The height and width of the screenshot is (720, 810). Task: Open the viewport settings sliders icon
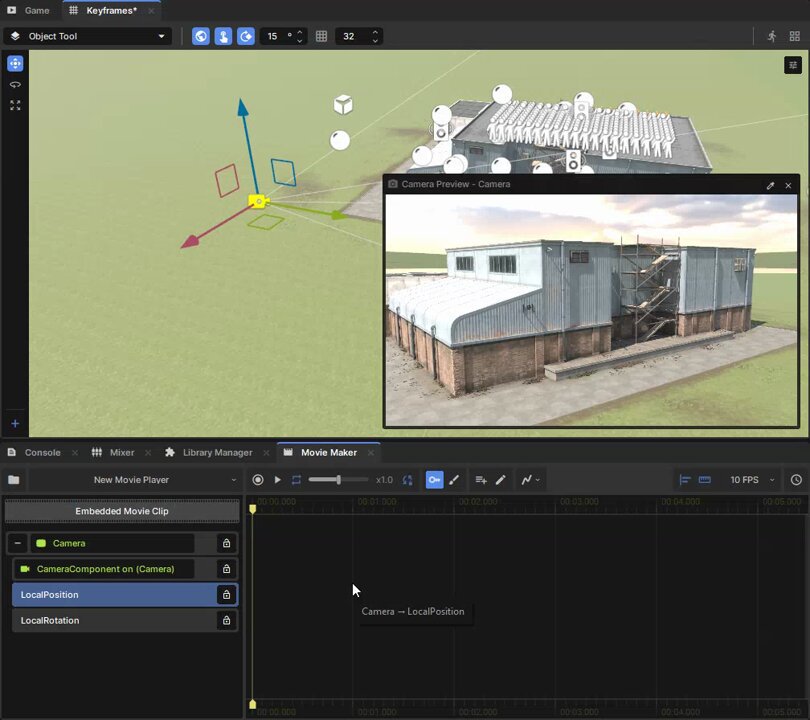[793, 65]
